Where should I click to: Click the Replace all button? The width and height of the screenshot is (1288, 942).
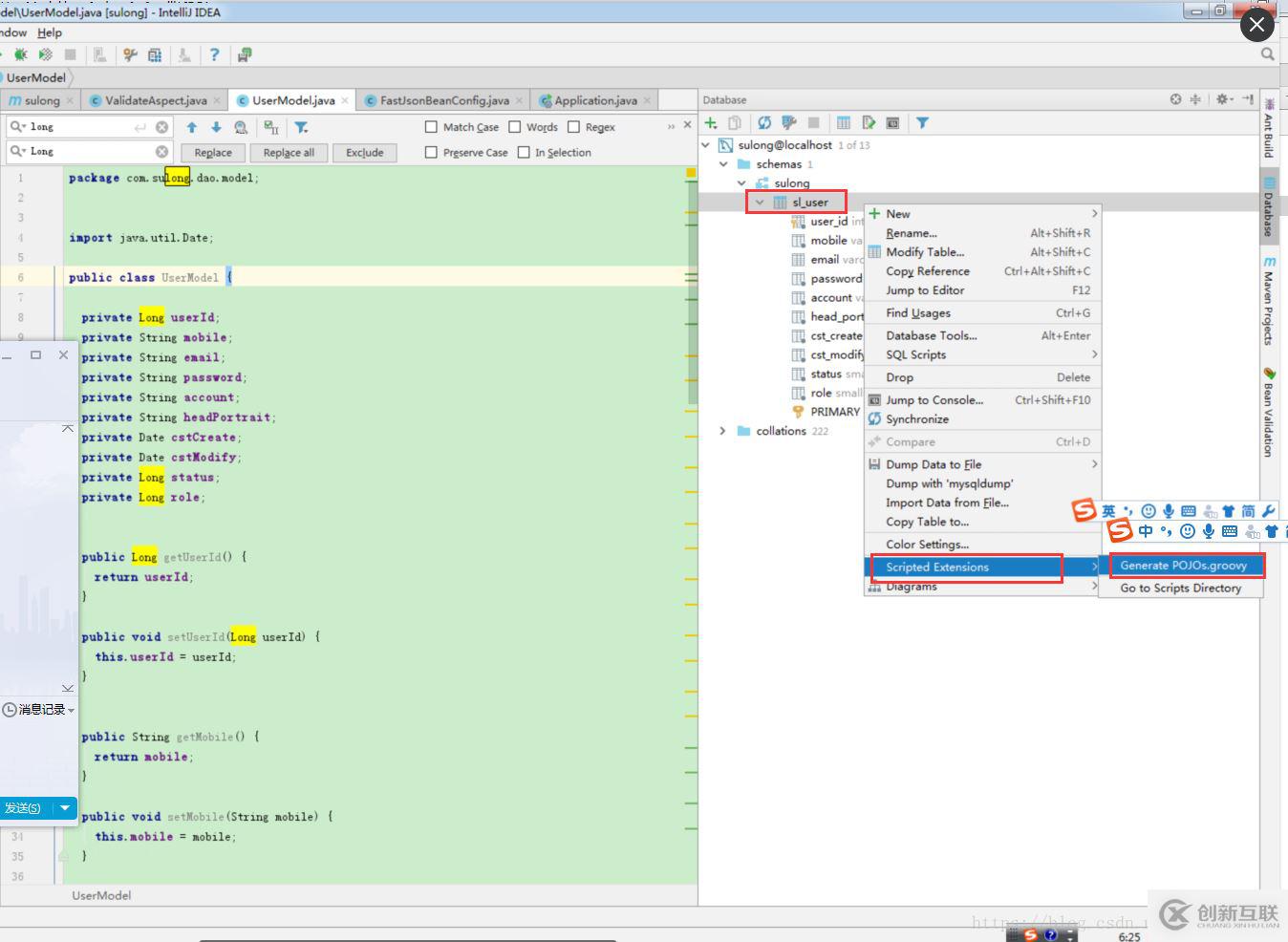click(289, 153)
